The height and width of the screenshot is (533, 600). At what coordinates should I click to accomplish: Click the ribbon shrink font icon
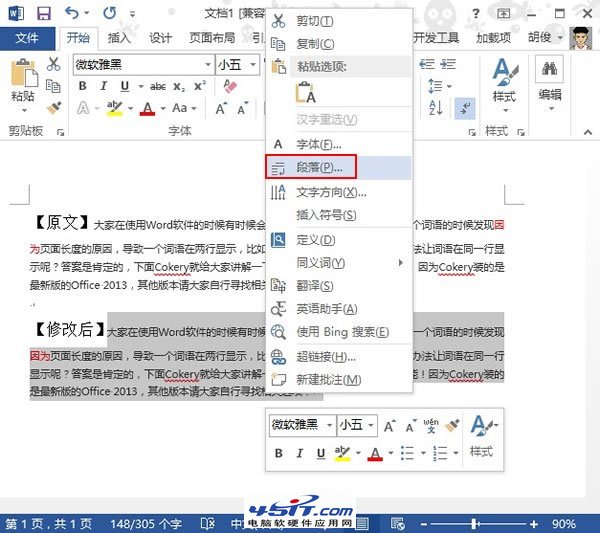click(x=243, y=109)
